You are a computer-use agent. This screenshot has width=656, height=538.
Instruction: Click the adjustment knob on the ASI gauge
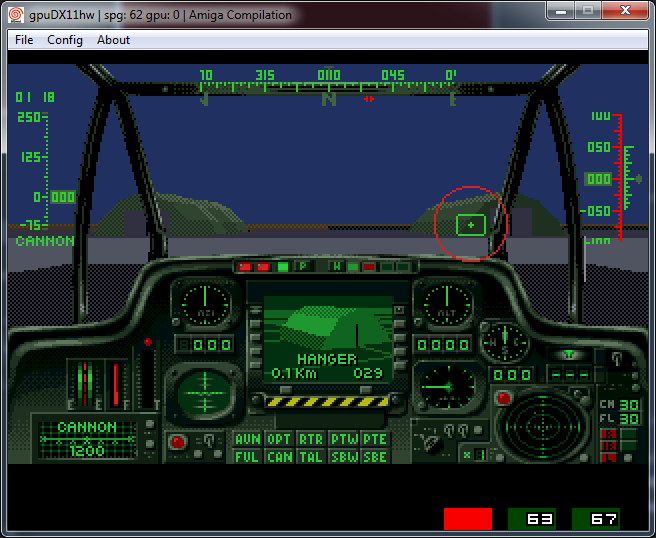pyautogui.click(x=176, y=322)
